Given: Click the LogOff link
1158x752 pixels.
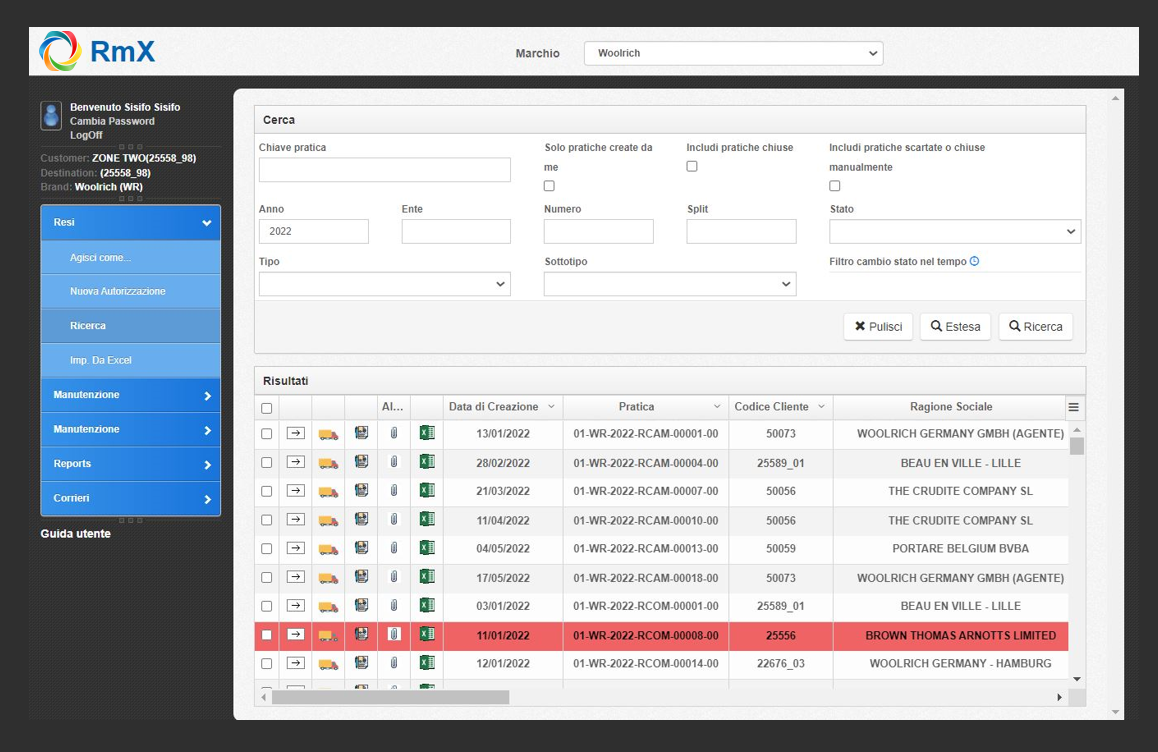Looking at the screenshot, I should (86, 135).
